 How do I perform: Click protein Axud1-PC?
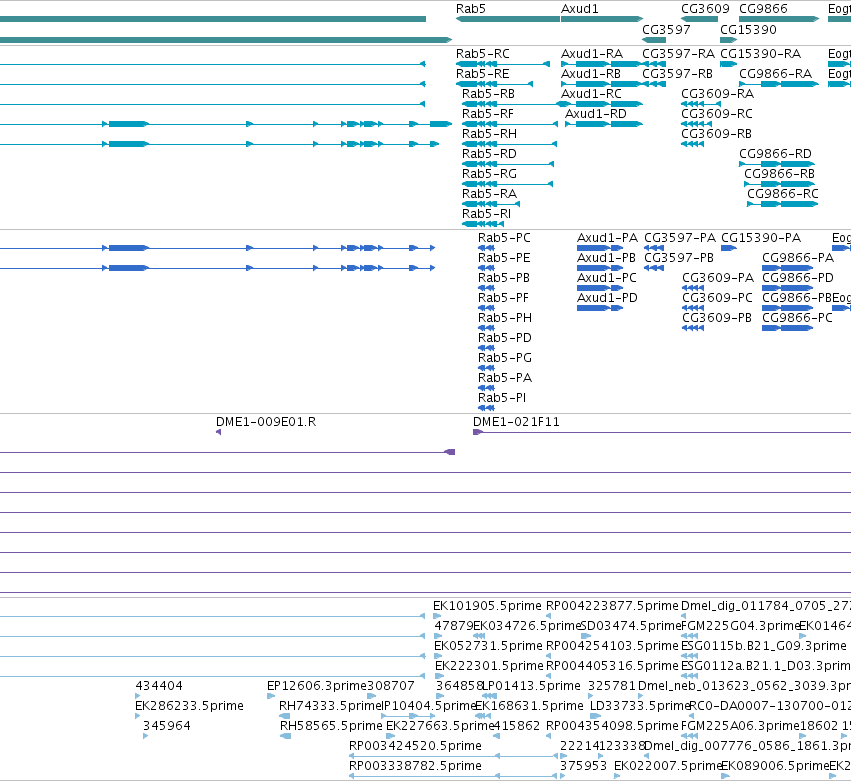[607, 278]
